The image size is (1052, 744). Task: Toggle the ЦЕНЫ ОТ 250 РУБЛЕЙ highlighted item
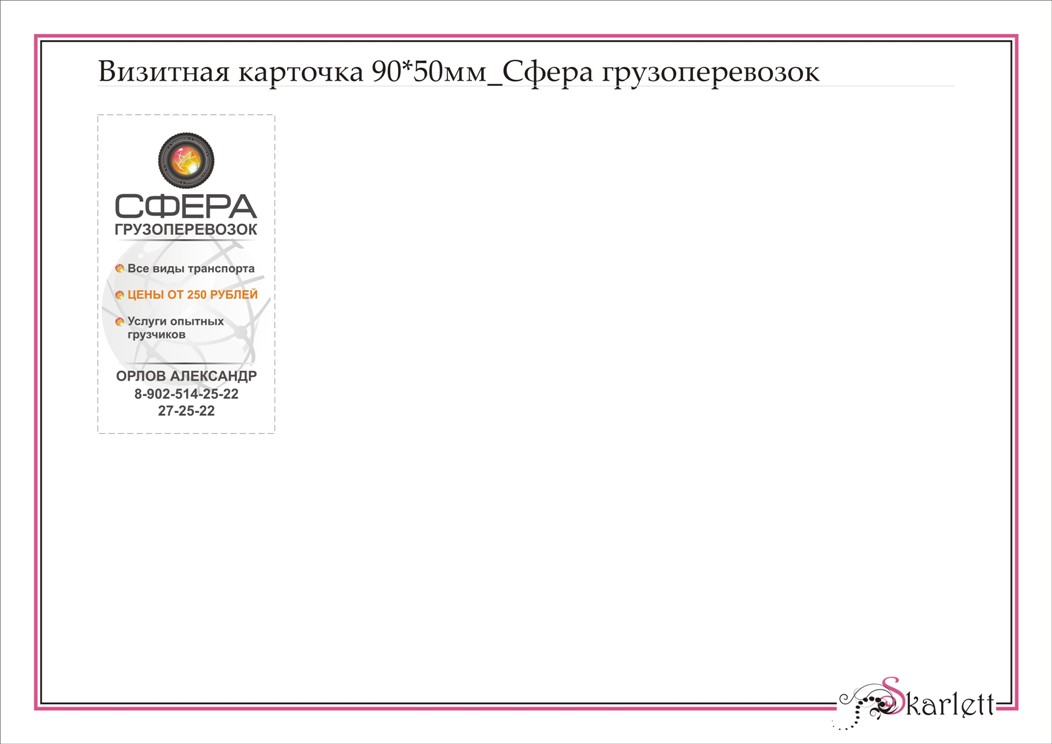(190, 295)
